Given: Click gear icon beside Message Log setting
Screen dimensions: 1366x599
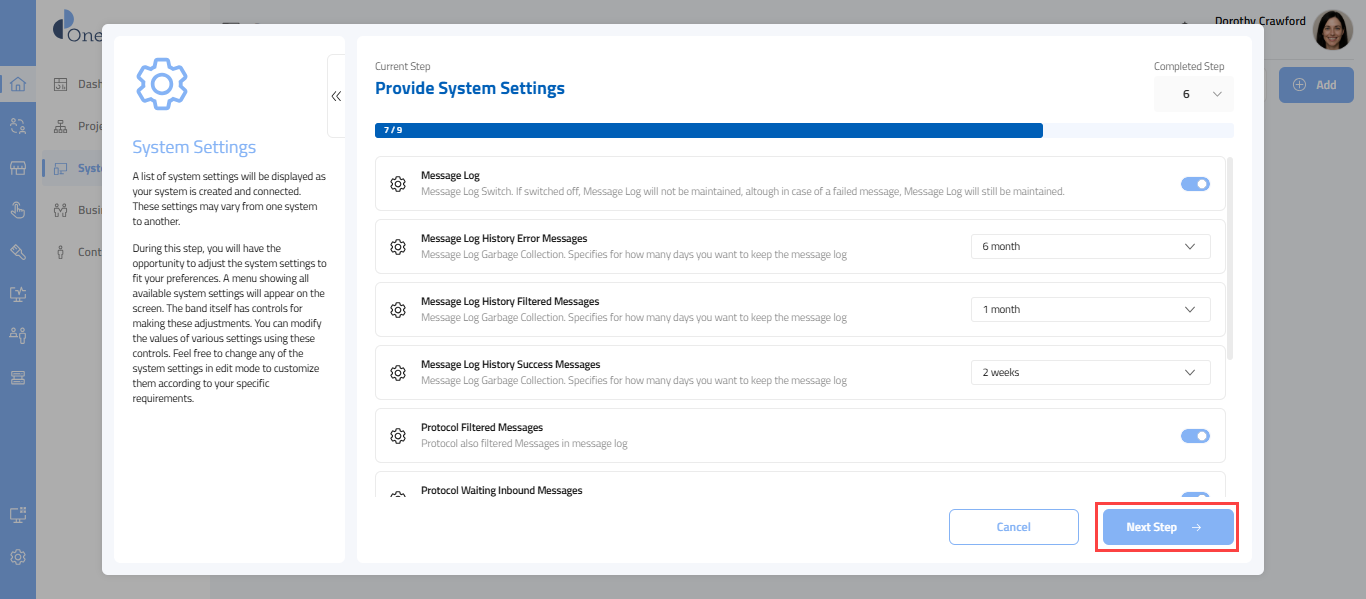Looking at the screenshot, I should click(398, 184).
